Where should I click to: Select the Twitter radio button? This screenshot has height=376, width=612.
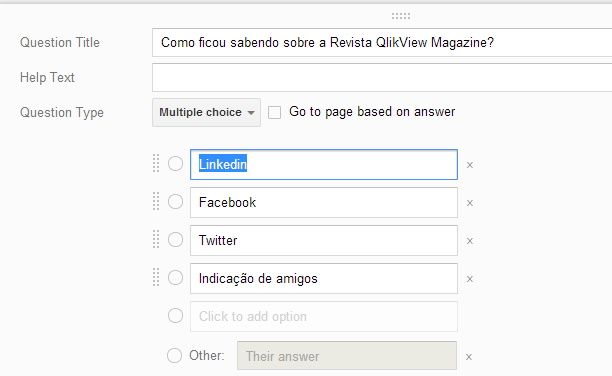175,239
